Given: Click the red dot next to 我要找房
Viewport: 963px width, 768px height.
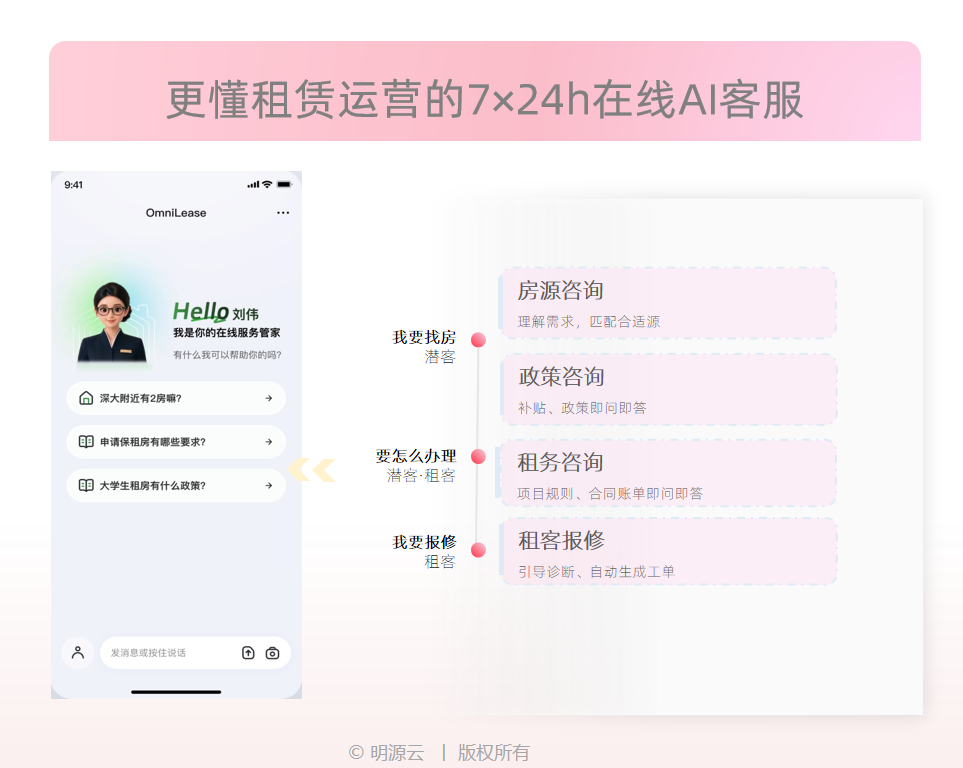Looking at the screenshot, I should (478, 340).
